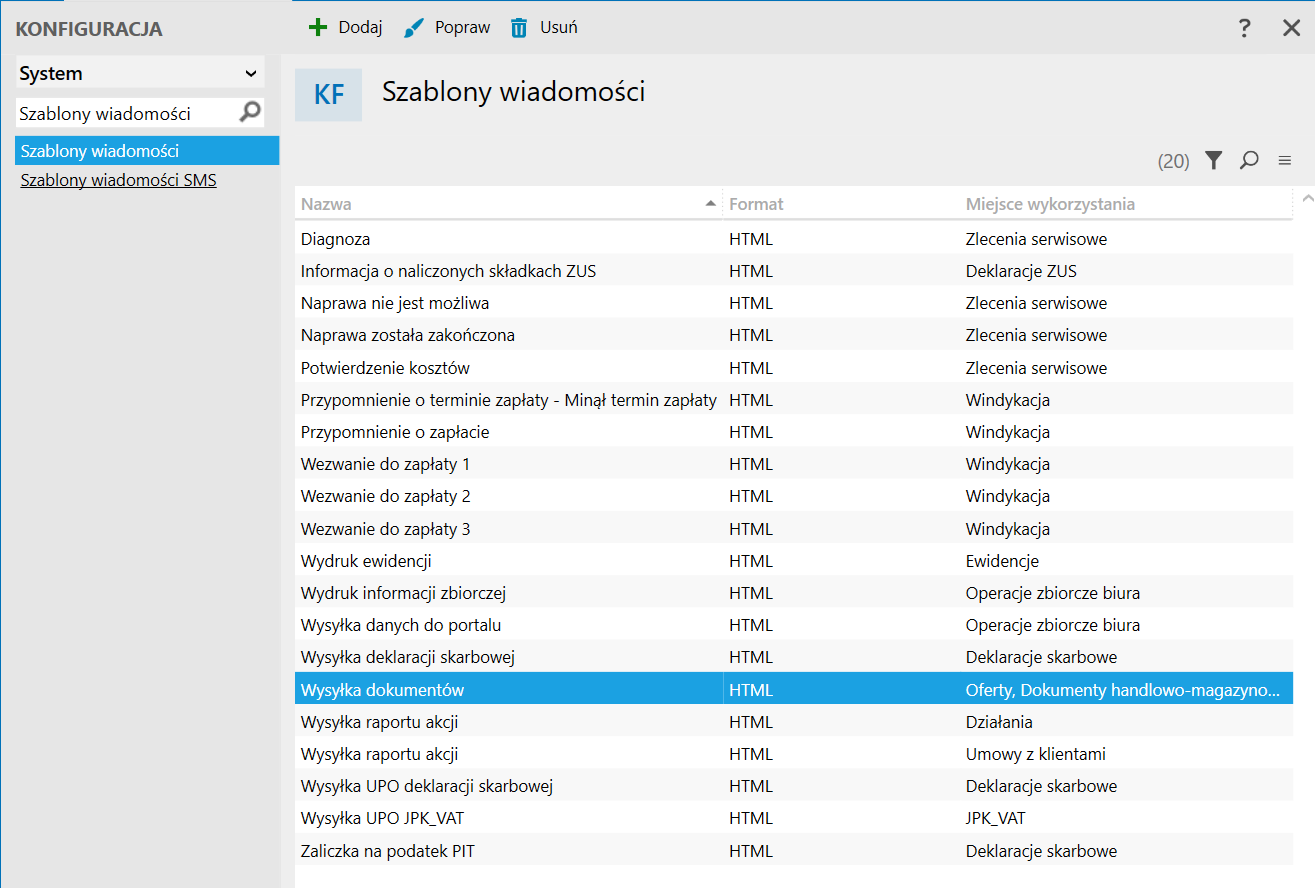Open the list options hamburger menu
The height and width of the screenshot is (888, 1315).
click(1285, 160)
